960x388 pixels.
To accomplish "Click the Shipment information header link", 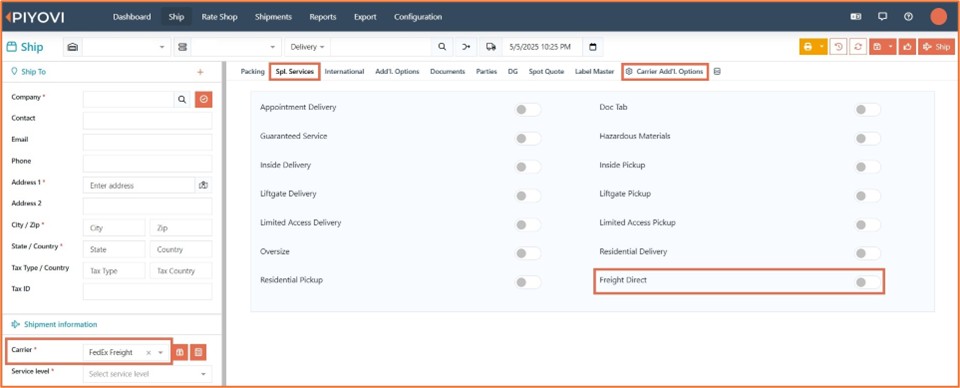I will (x=61, y=324).
